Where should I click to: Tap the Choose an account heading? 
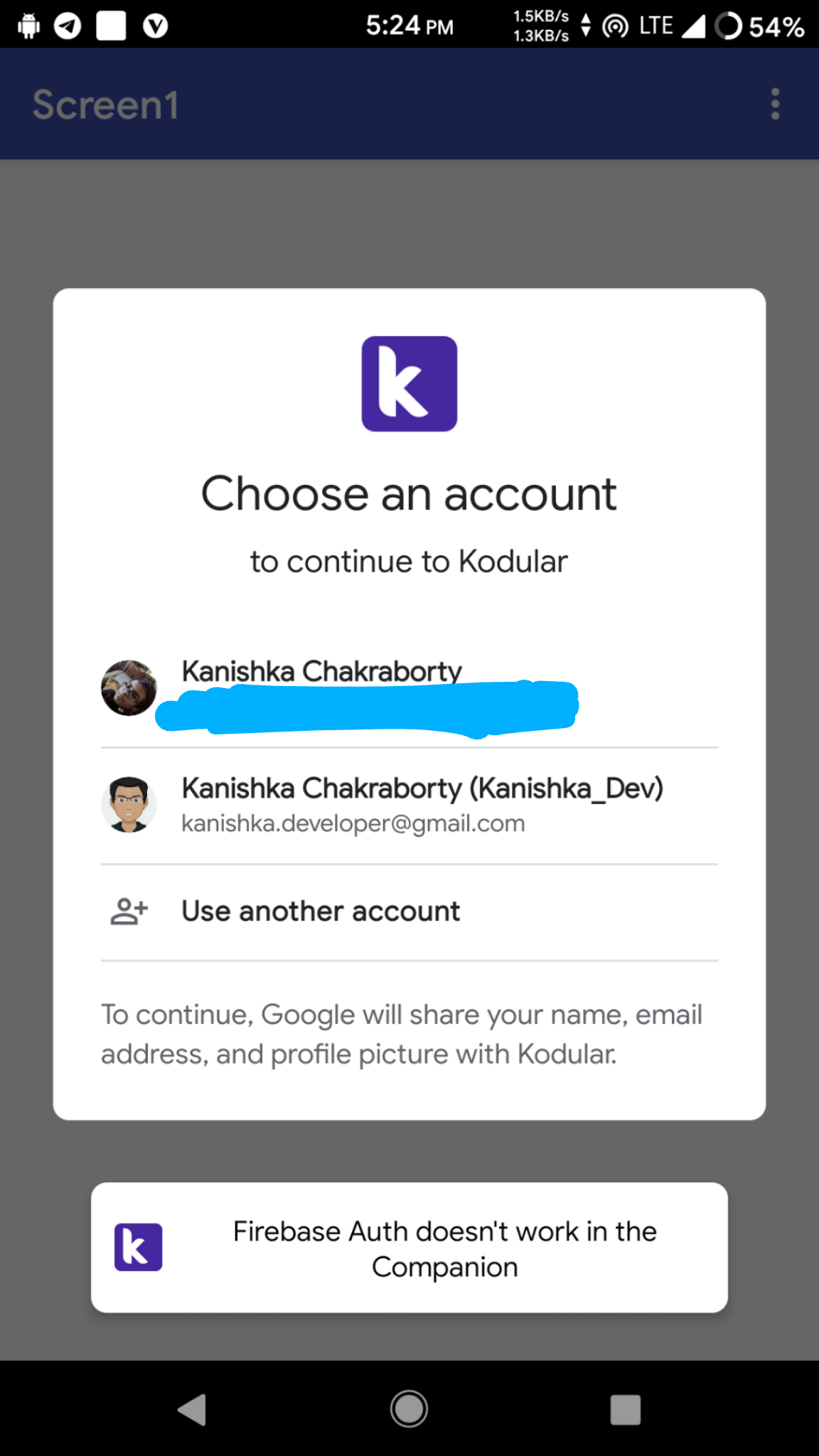tap(409, 493)
